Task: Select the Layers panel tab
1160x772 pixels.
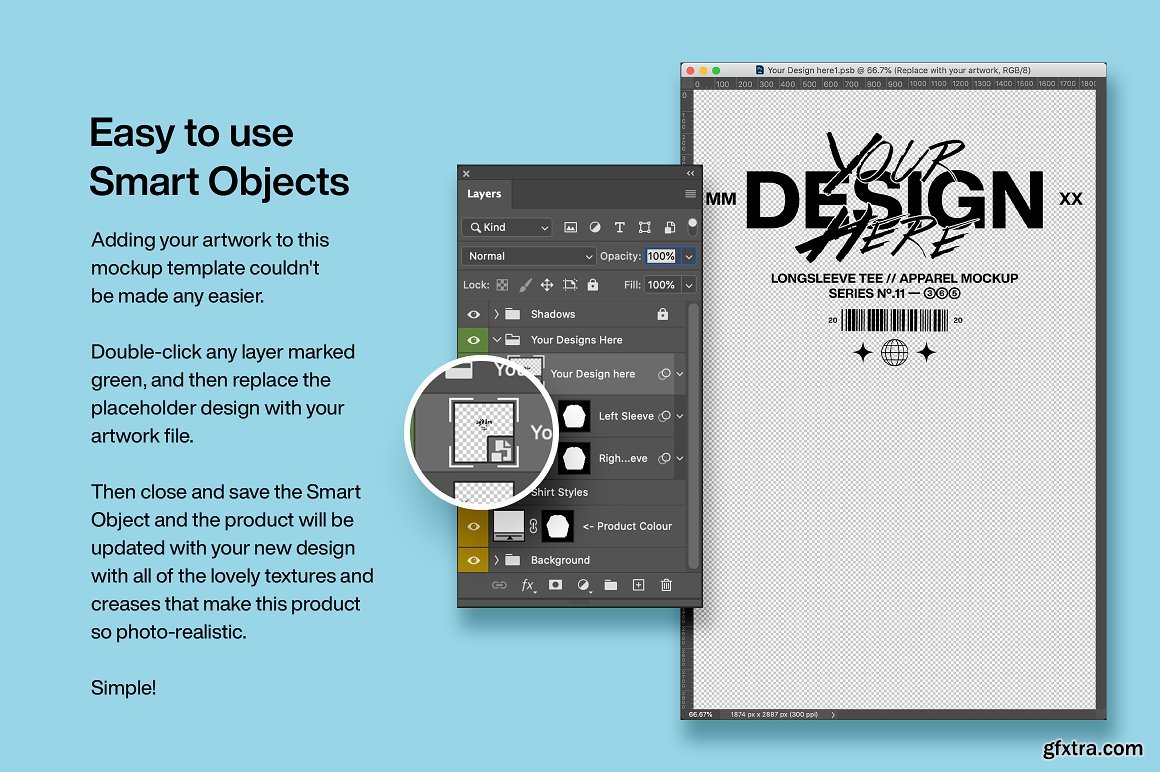Action: tap(484, 194)
